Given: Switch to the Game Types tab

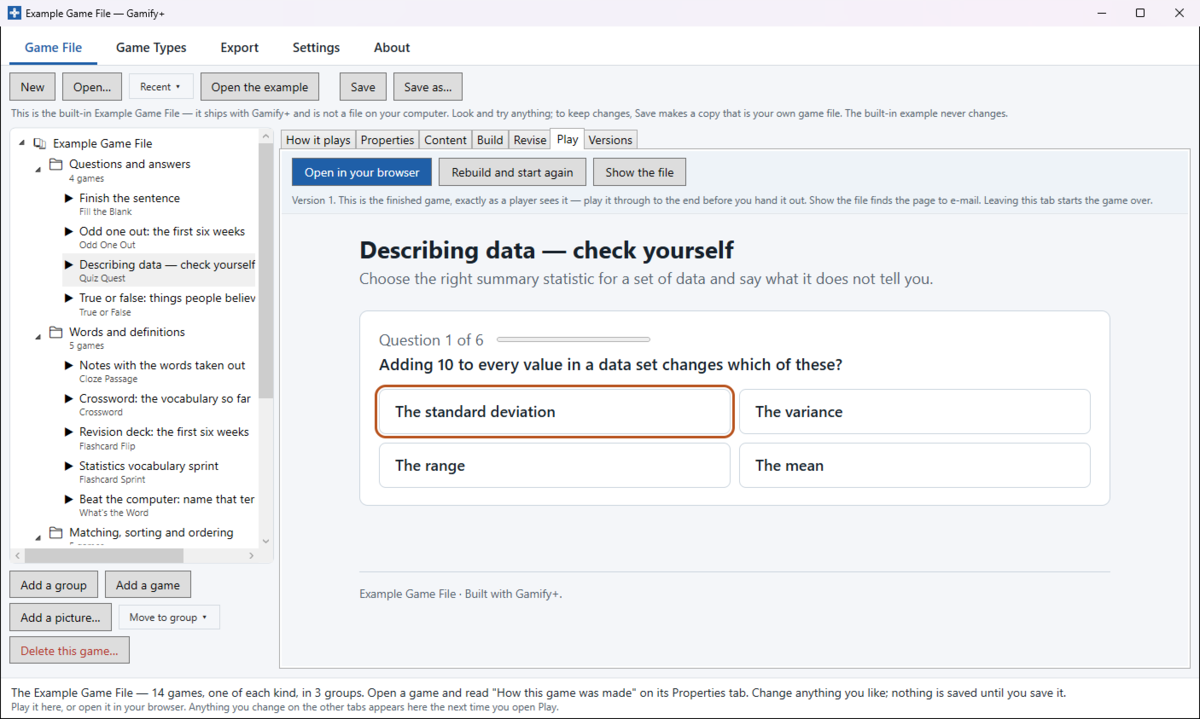Looking at the screenshot, I should pos(151,47).
